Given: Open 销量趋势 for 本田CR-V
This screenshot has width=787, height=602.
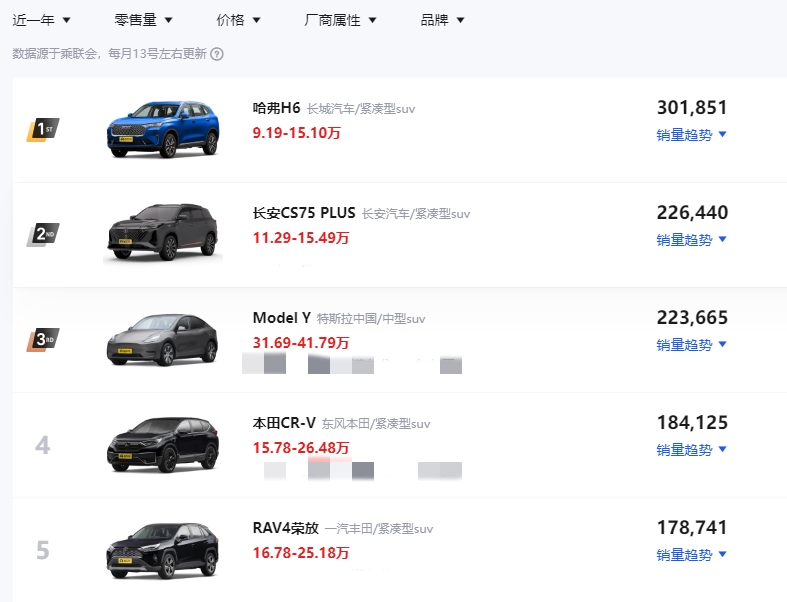Looking at the screenshot, I should coord(691,450).
